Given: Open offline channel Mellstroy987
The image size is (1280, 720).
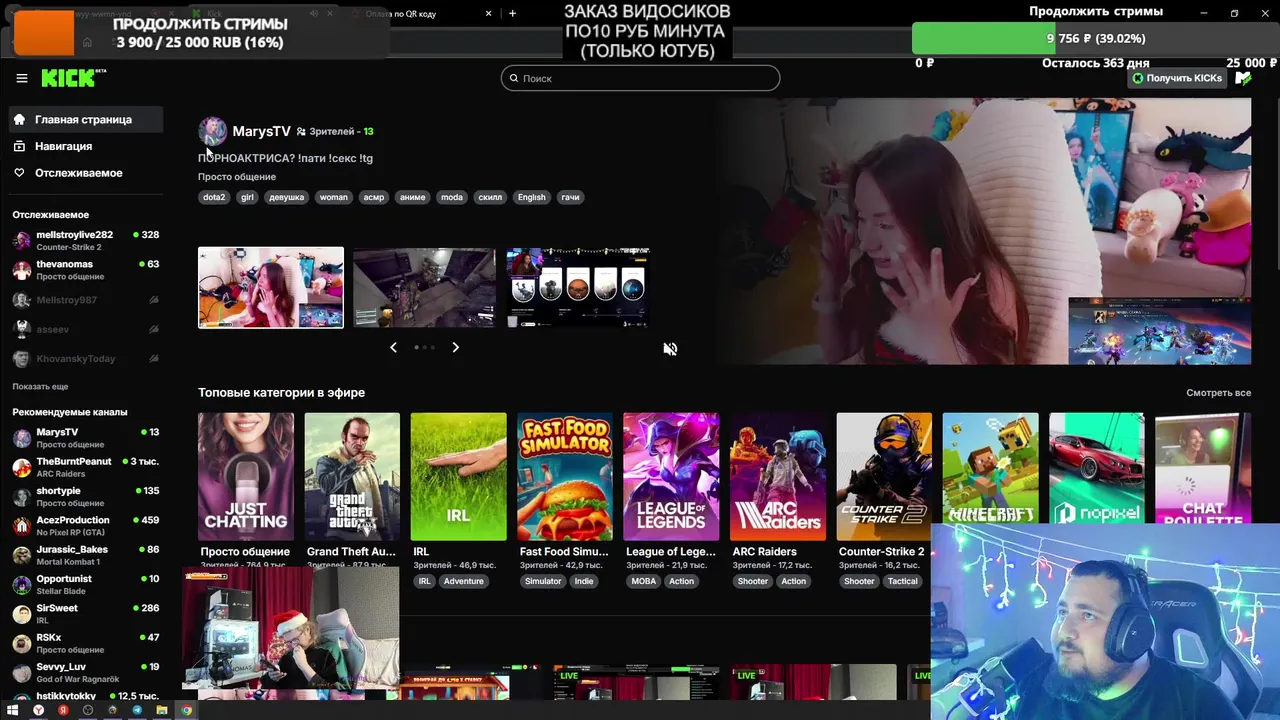Looking at the screenshot, I should click(x=86, y=300).
